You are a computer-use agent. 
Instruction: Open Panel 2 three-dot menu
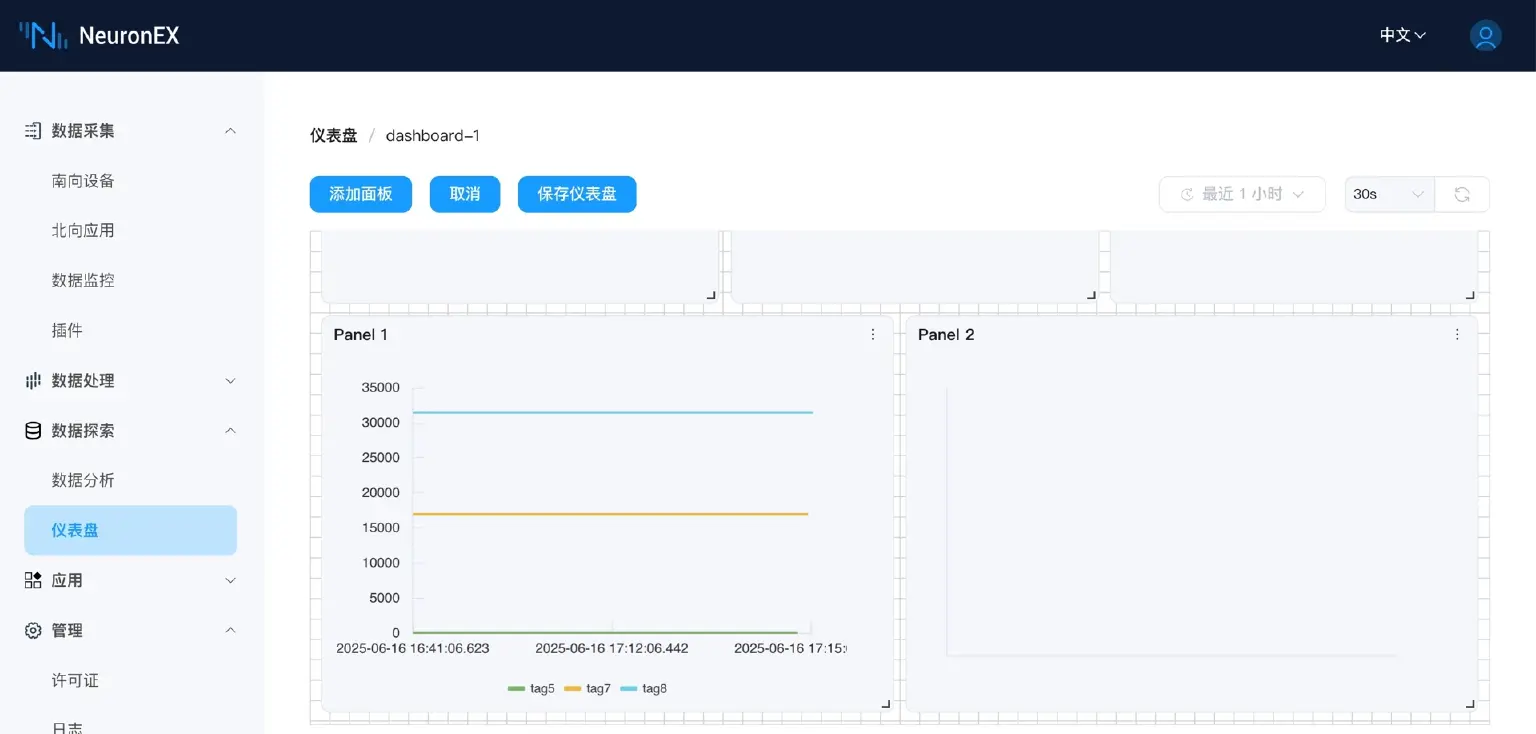point(1457,335)
